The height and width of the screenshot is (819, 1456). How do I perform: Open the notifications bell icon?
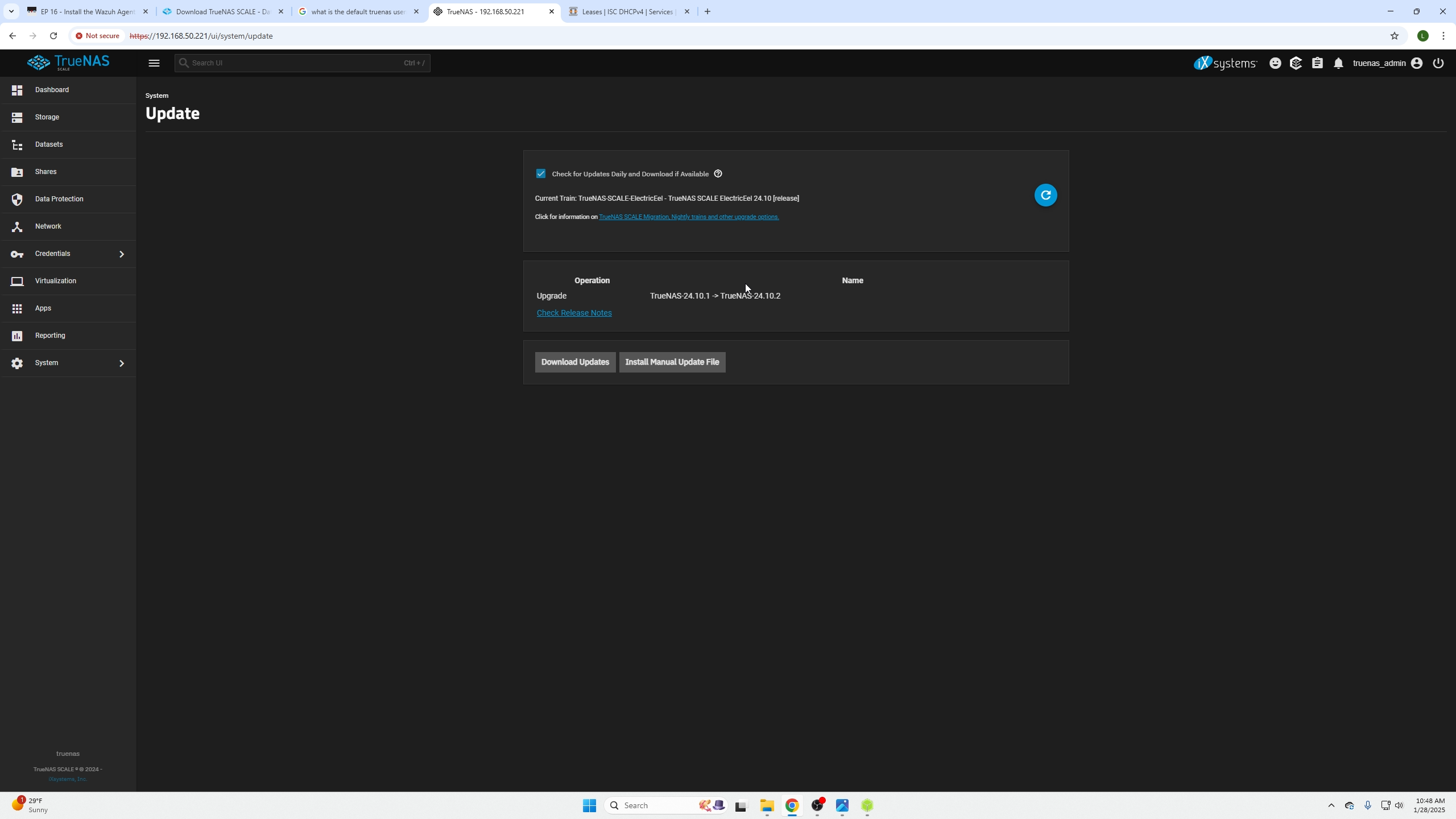tap(1338, 63)
